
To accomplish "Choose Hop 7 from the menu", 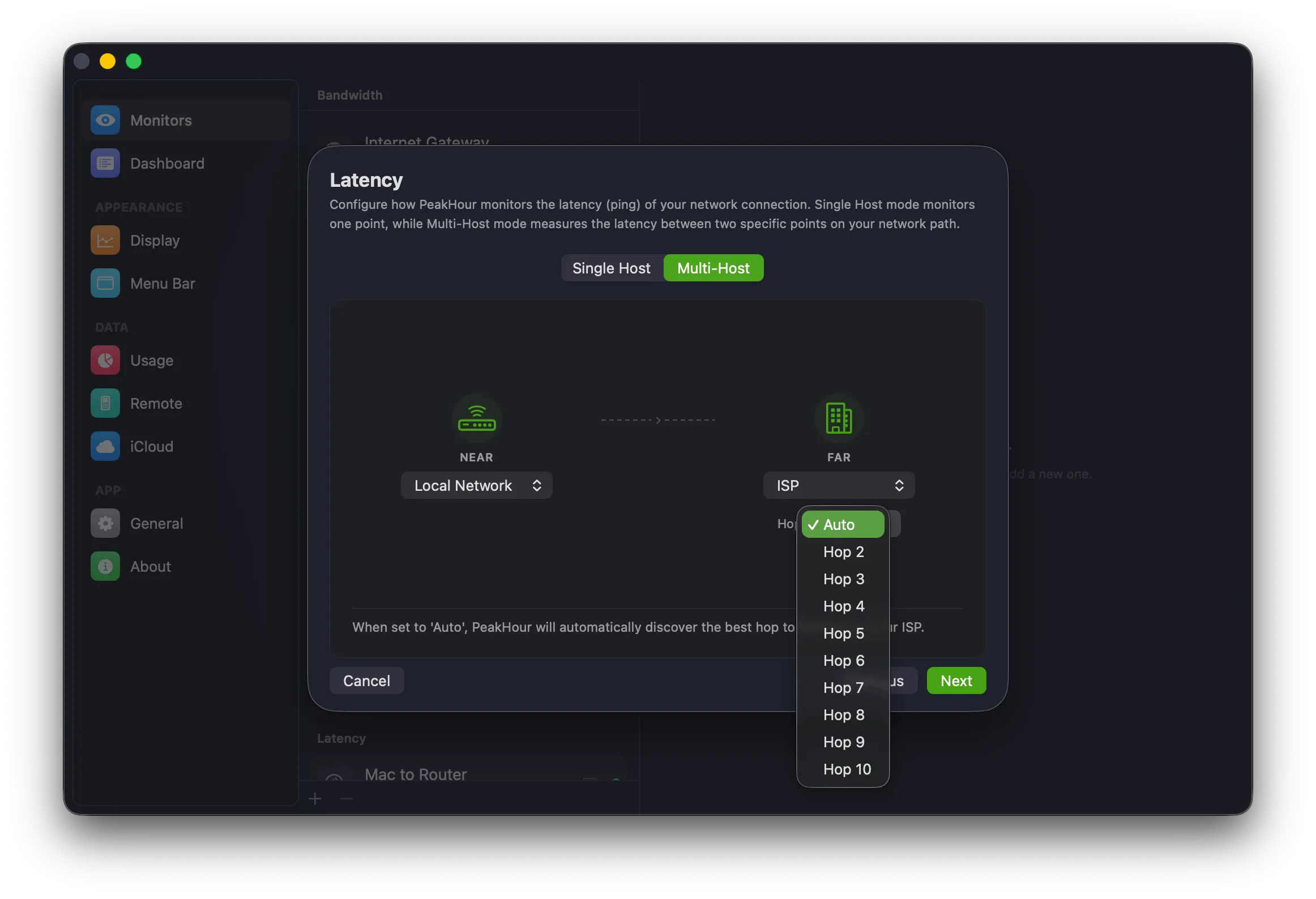I will point(843,687).
